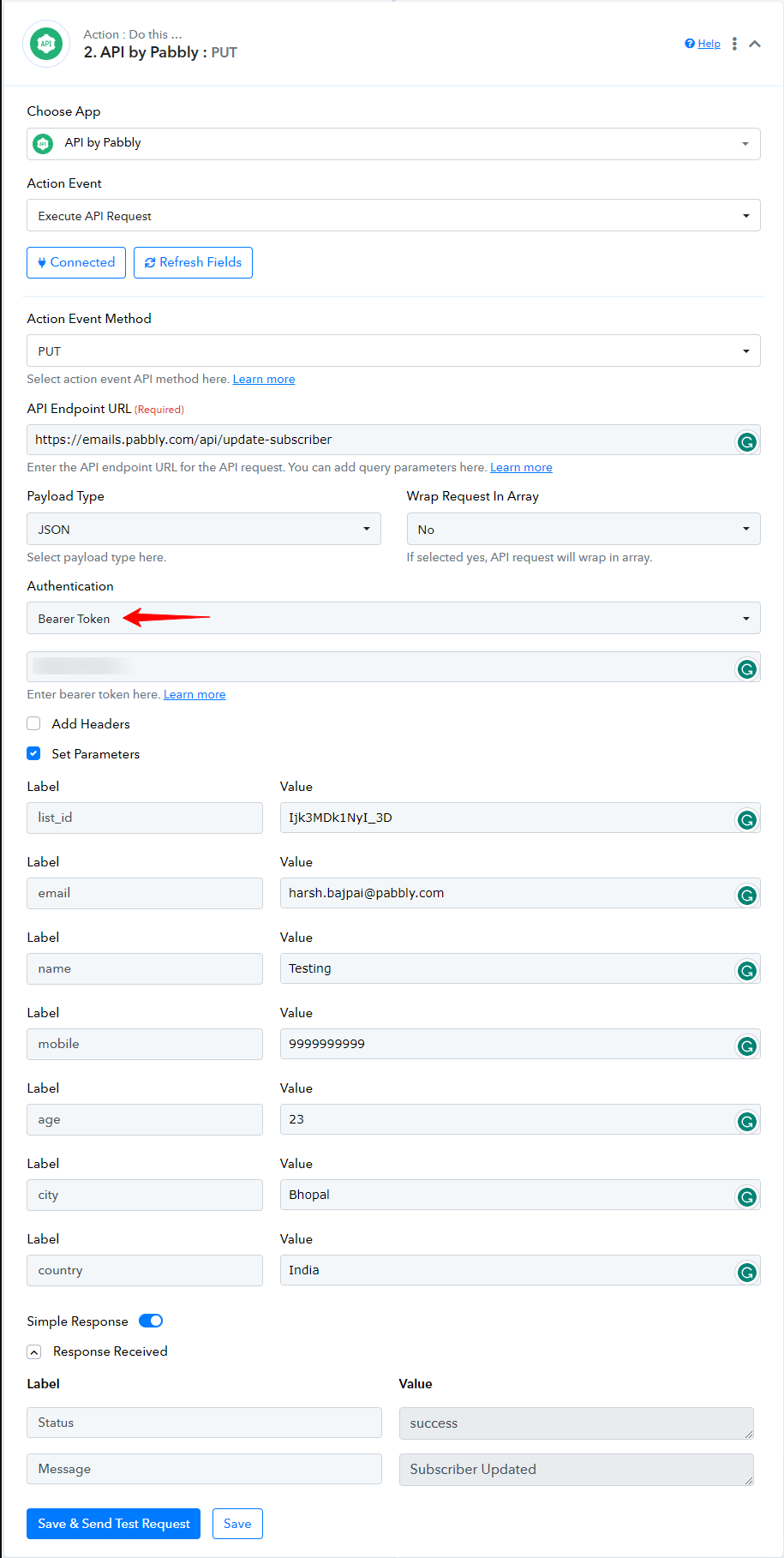Click Save & Send Test Request button
The image size is (784, 1558).
[113, 1523]
